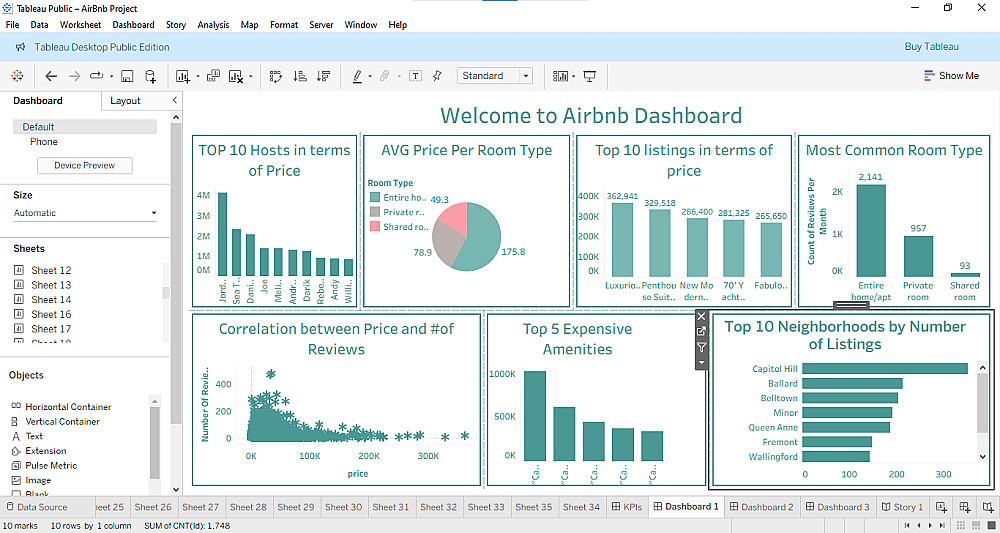
Task: Select the Phone device layout
Action: point(43,142)
